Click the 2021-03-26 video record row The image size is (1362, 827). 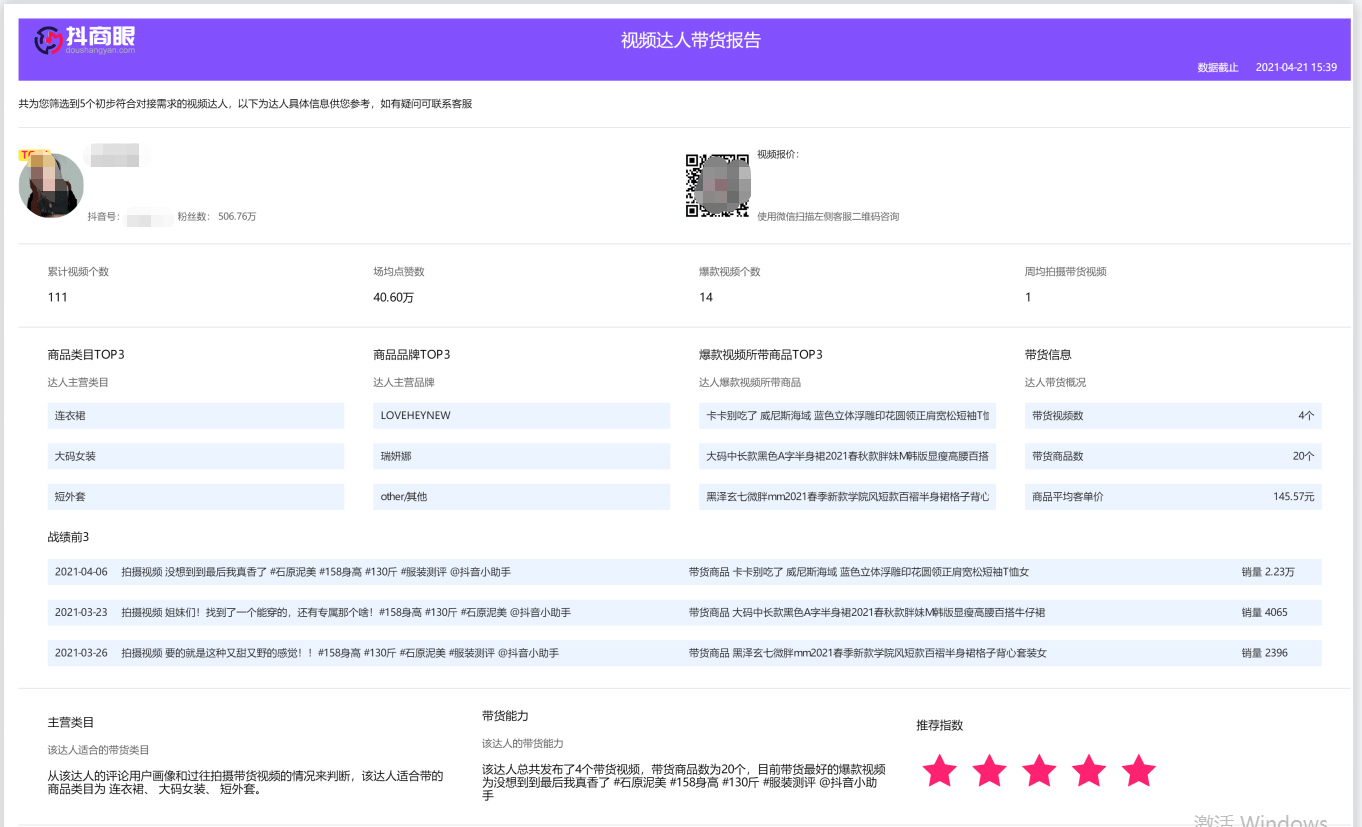click(685, 653)
